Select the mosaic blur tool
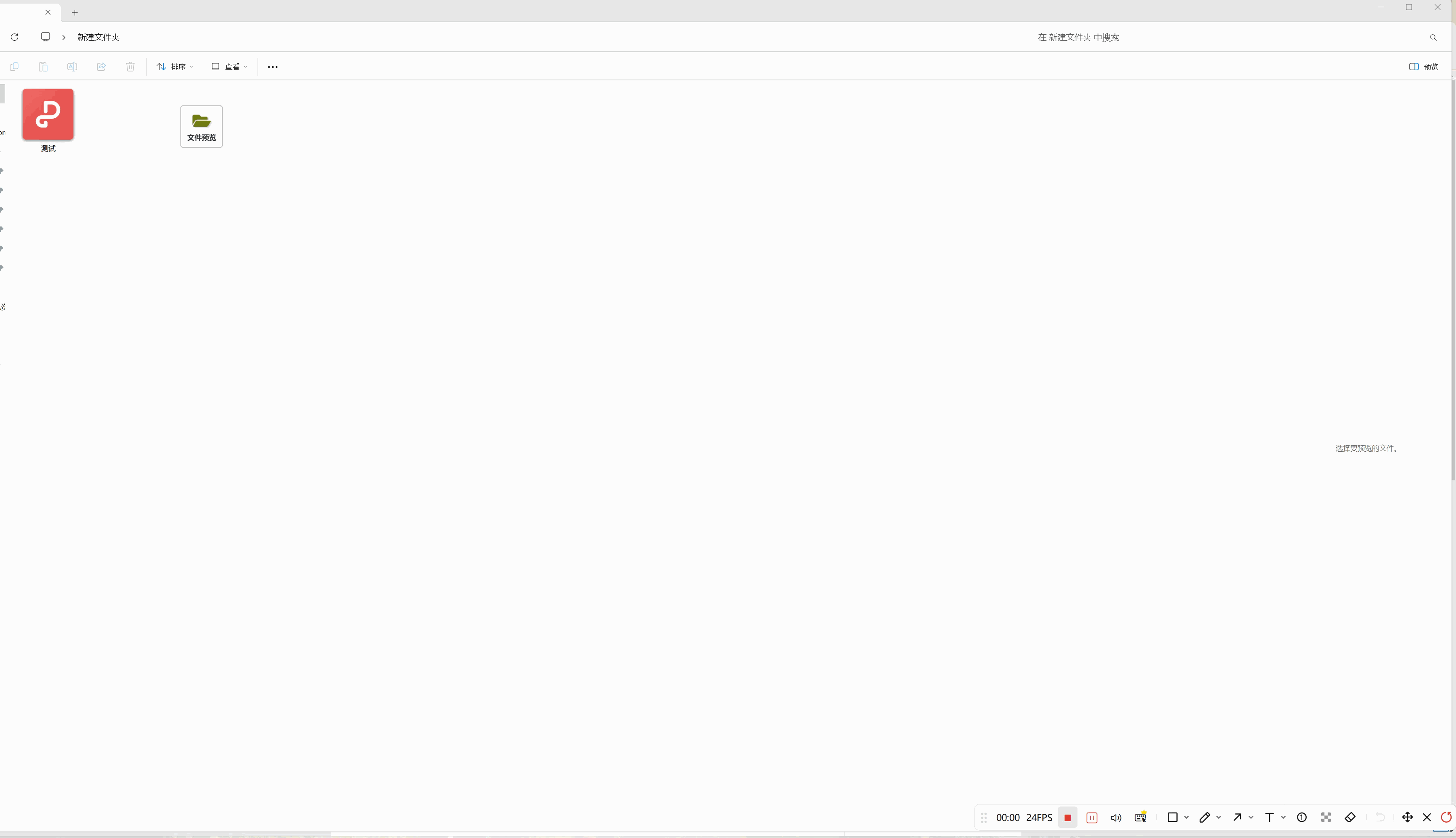 [x=1325, y=817]
